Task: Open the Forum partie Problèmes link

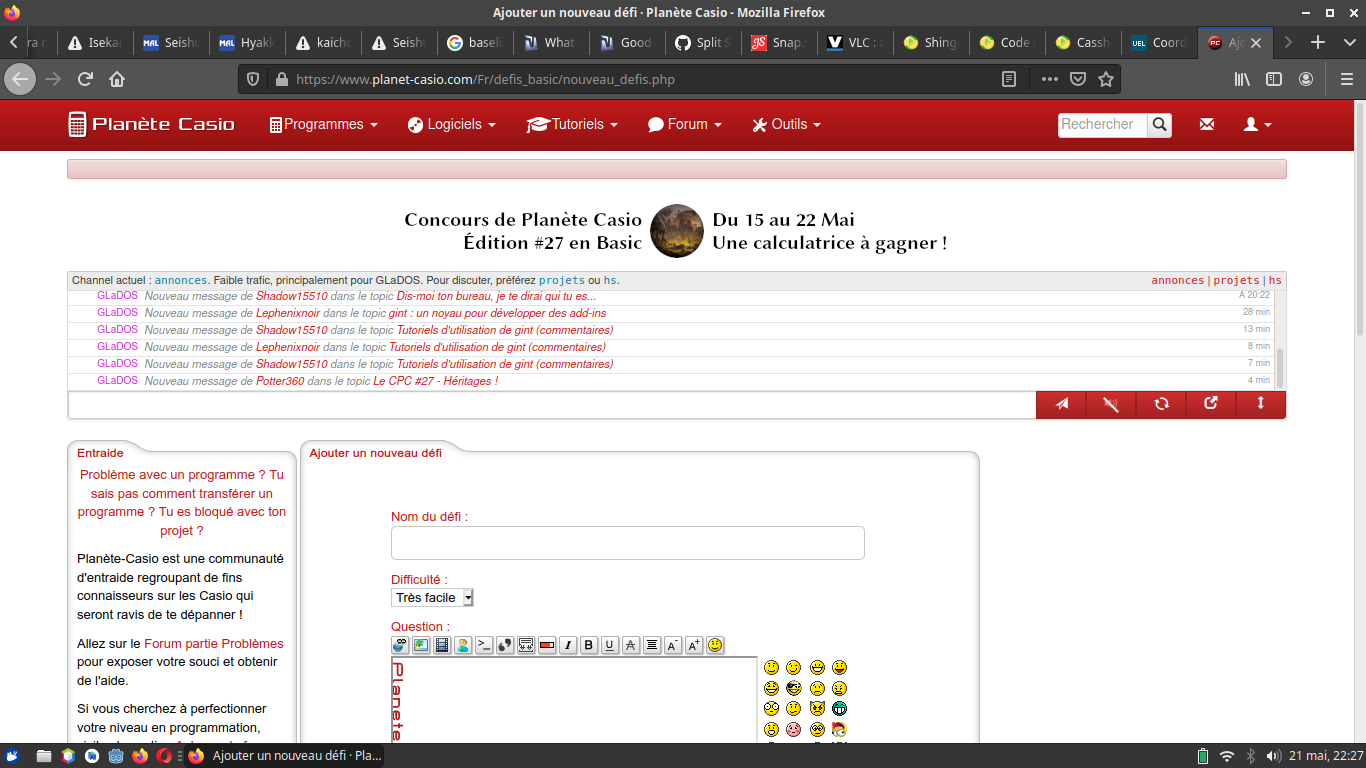Action: (214, 644)
